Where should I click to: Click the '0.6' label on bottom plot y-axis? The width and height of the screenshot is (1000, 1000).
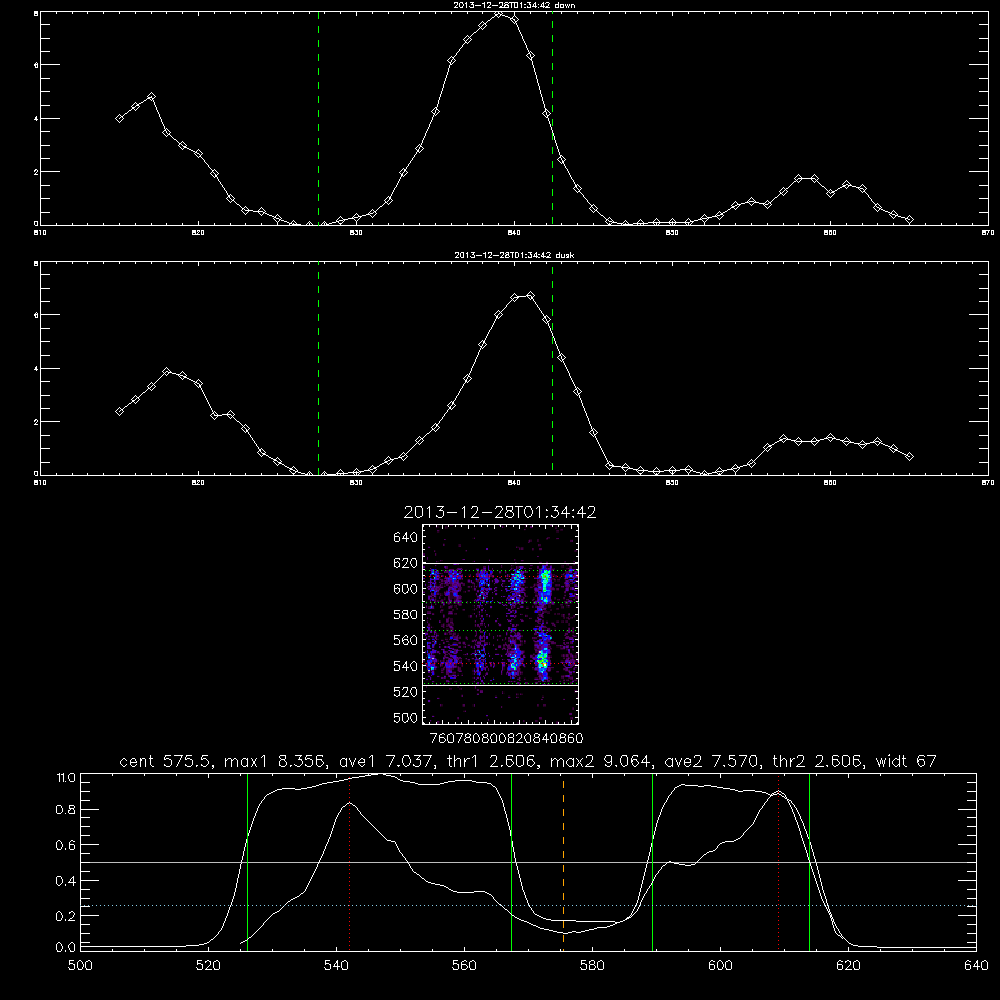pos(66,846)
